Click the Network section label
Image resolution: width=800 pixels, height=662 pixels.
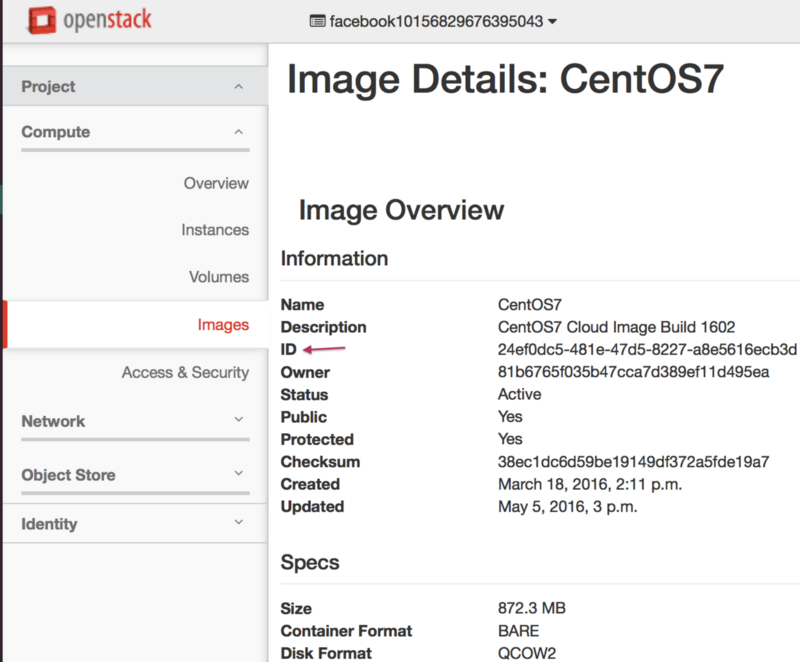53,421
